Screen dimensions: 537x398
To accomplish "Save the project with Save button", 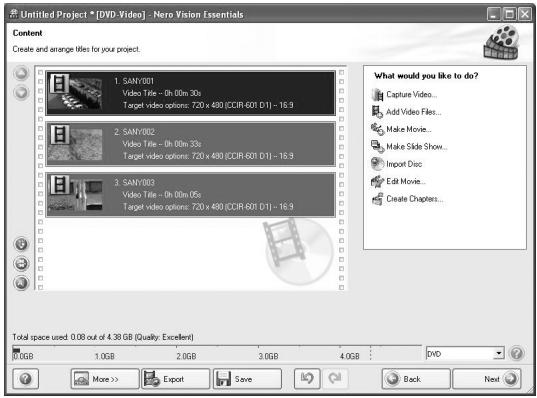I will 247,379.
